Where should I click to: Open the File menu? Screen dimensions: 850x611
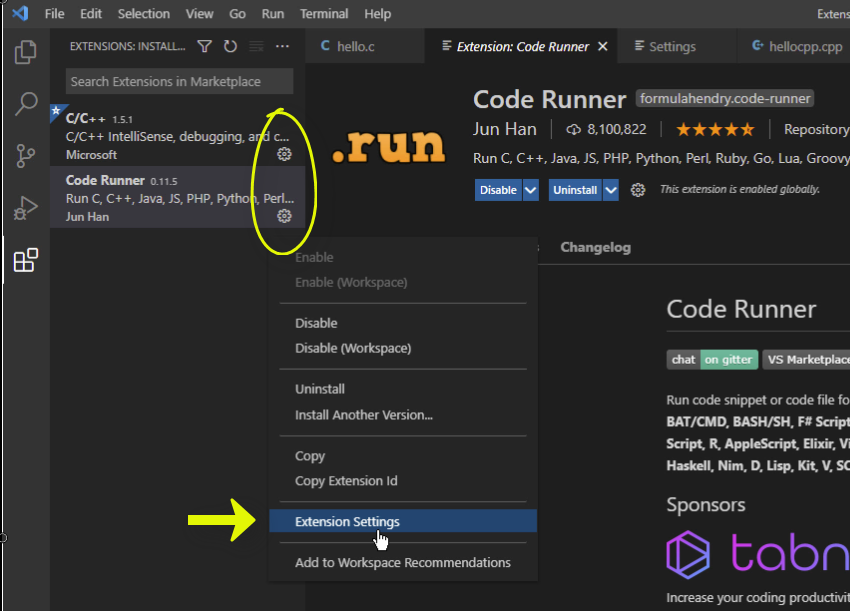click(x=54, y=14)
